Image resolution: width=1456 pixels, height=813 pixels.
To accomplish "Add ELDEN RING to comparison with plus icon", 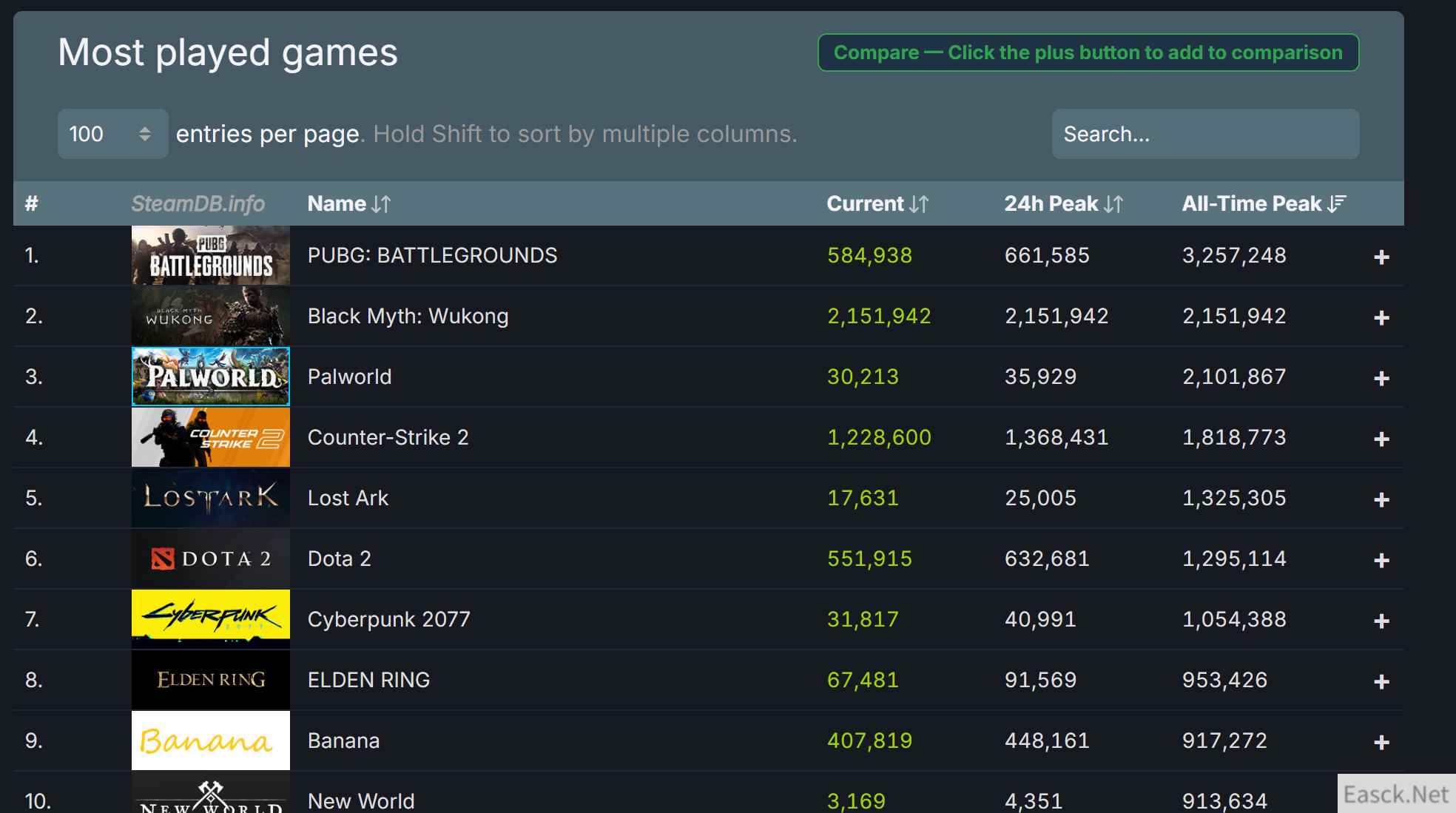I will coord(1381,681).
